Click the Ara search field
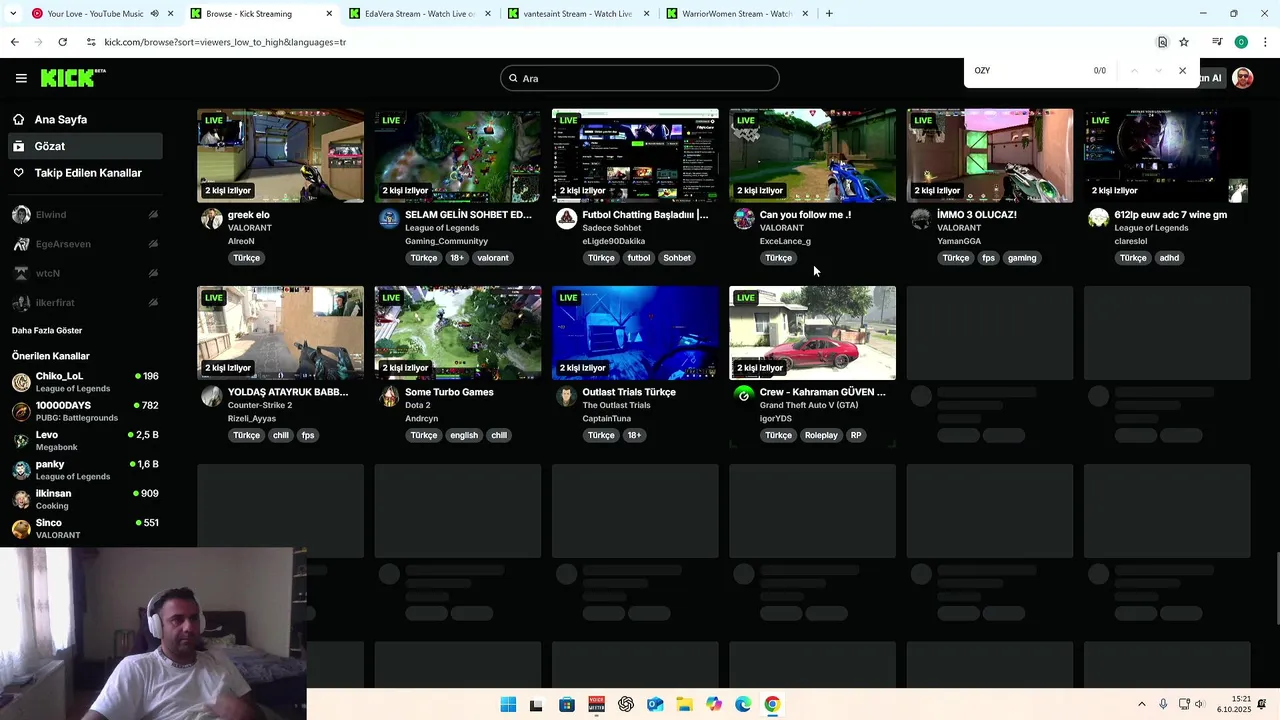Image resolution: width=1280 pixels, height=720 pixels. (x=640, y=78)
